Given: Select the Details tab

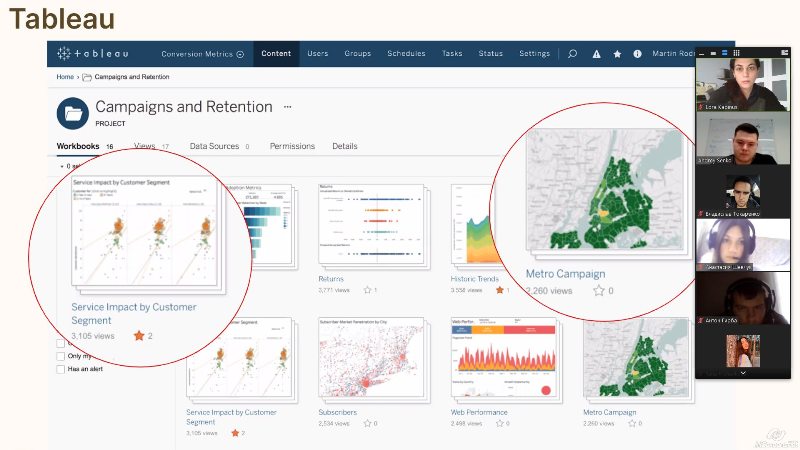Looking at the screenshot, I should tap(345, 146).
